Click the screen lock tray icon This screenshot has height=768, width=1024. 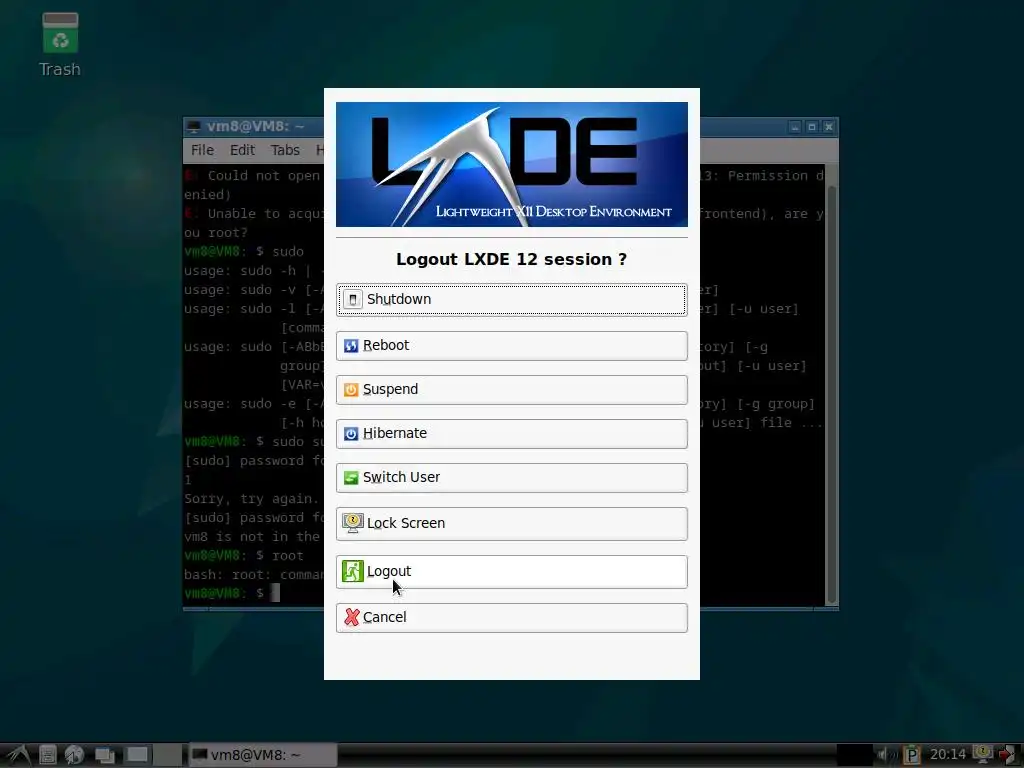click(983, 755)
